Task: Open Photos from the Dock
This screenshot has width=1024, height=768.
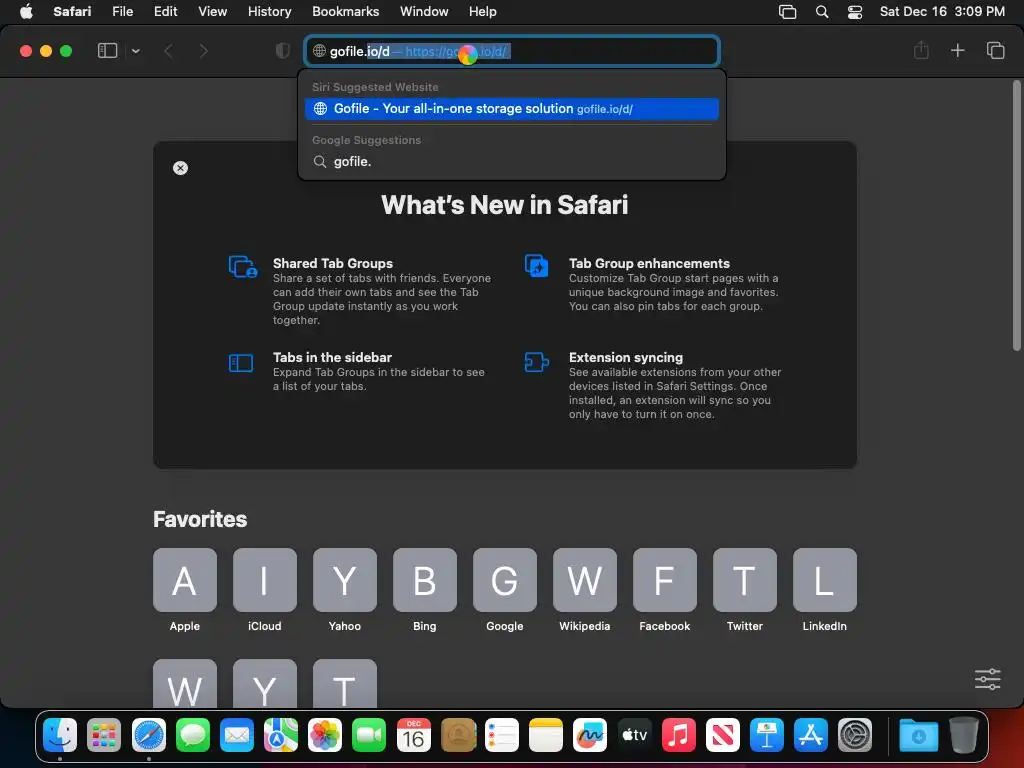Action: point(325,735)
